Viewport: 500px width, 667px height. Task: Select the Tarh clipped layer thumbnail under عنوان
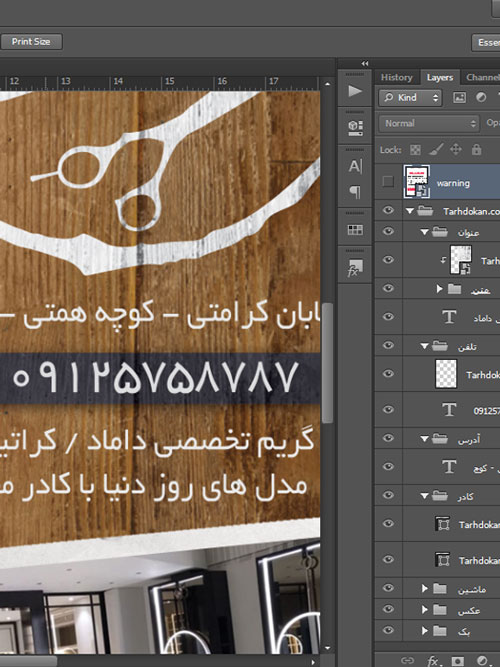pyautogui.click(x=460, y=260)
